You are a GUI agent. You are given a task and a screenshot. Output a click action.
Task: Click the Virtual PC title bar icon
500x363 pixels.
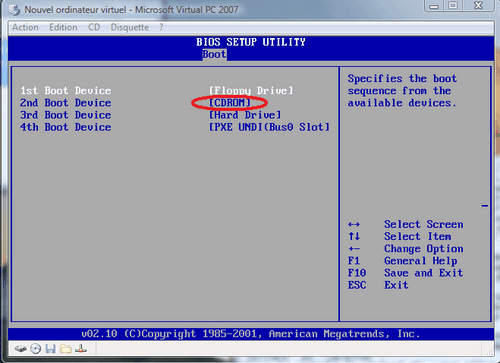[14, 10]
